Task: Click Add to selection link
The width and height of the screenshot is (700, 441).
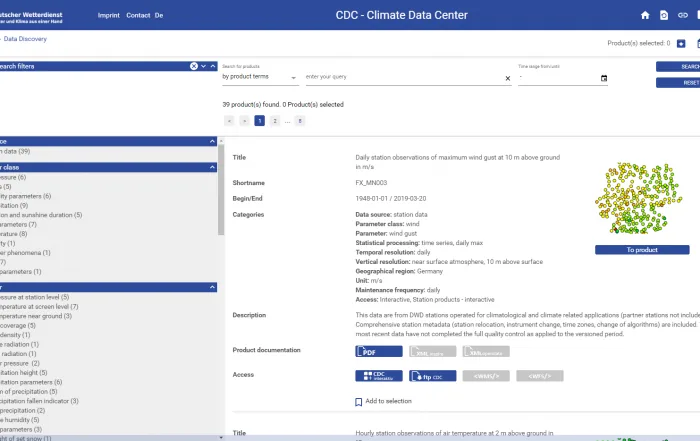Action: pyautogui.click(x=388, y=401)
